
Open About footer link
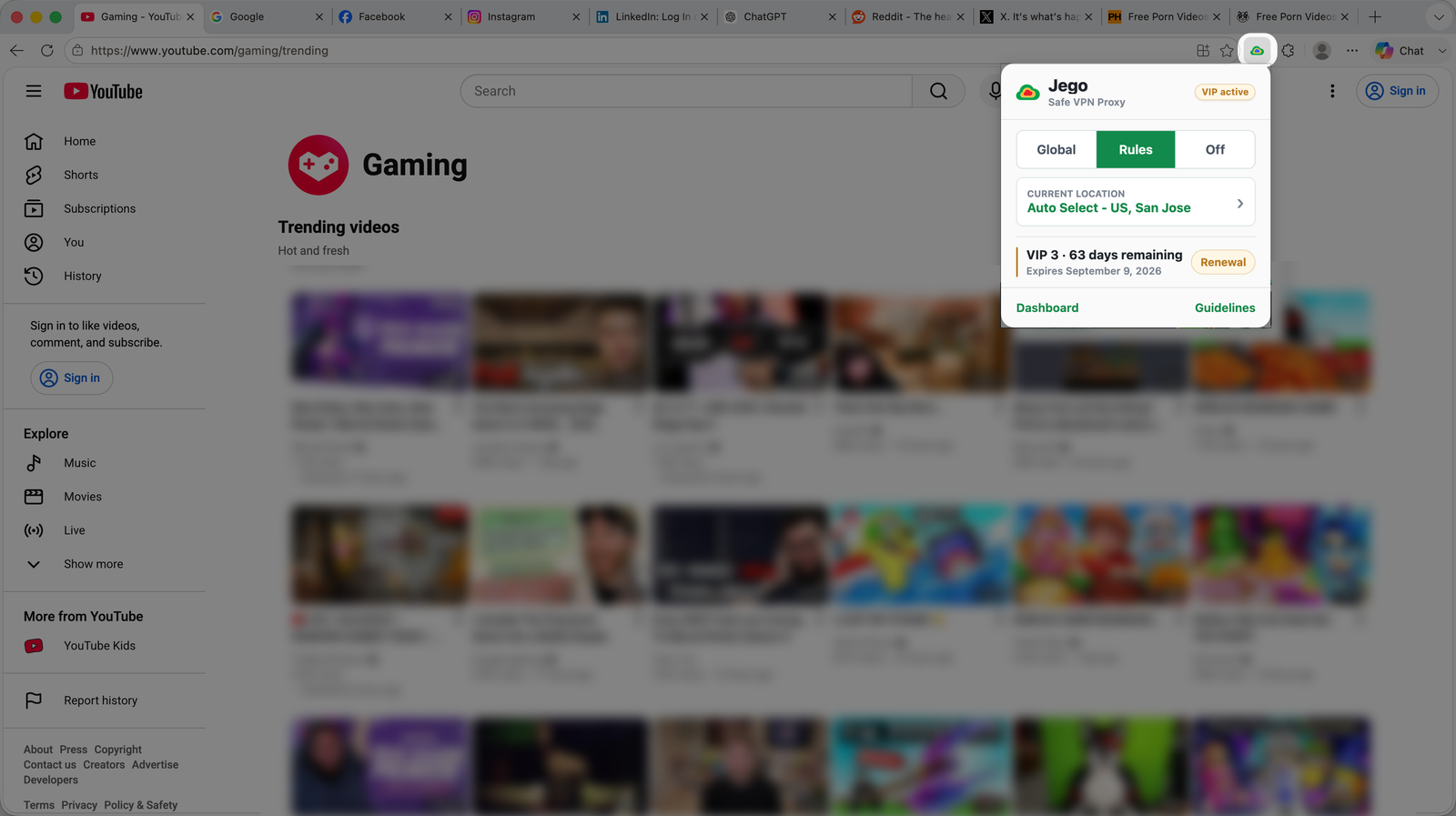point(38,750)
